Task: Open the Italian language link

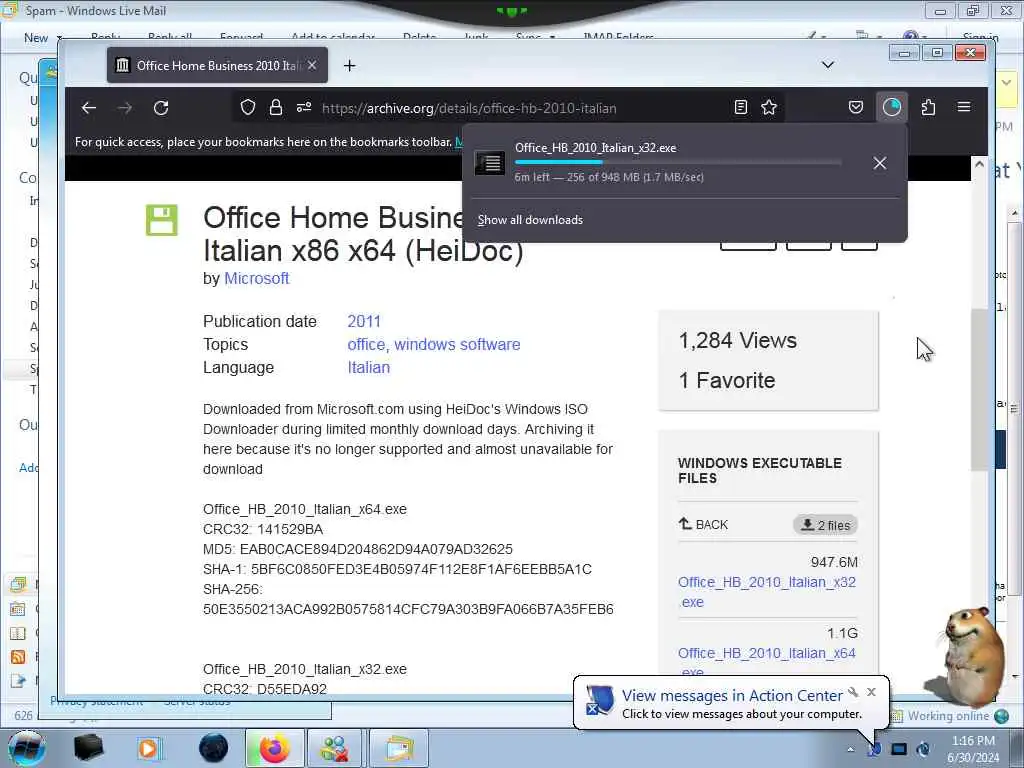Action: (x=368, y=367)
